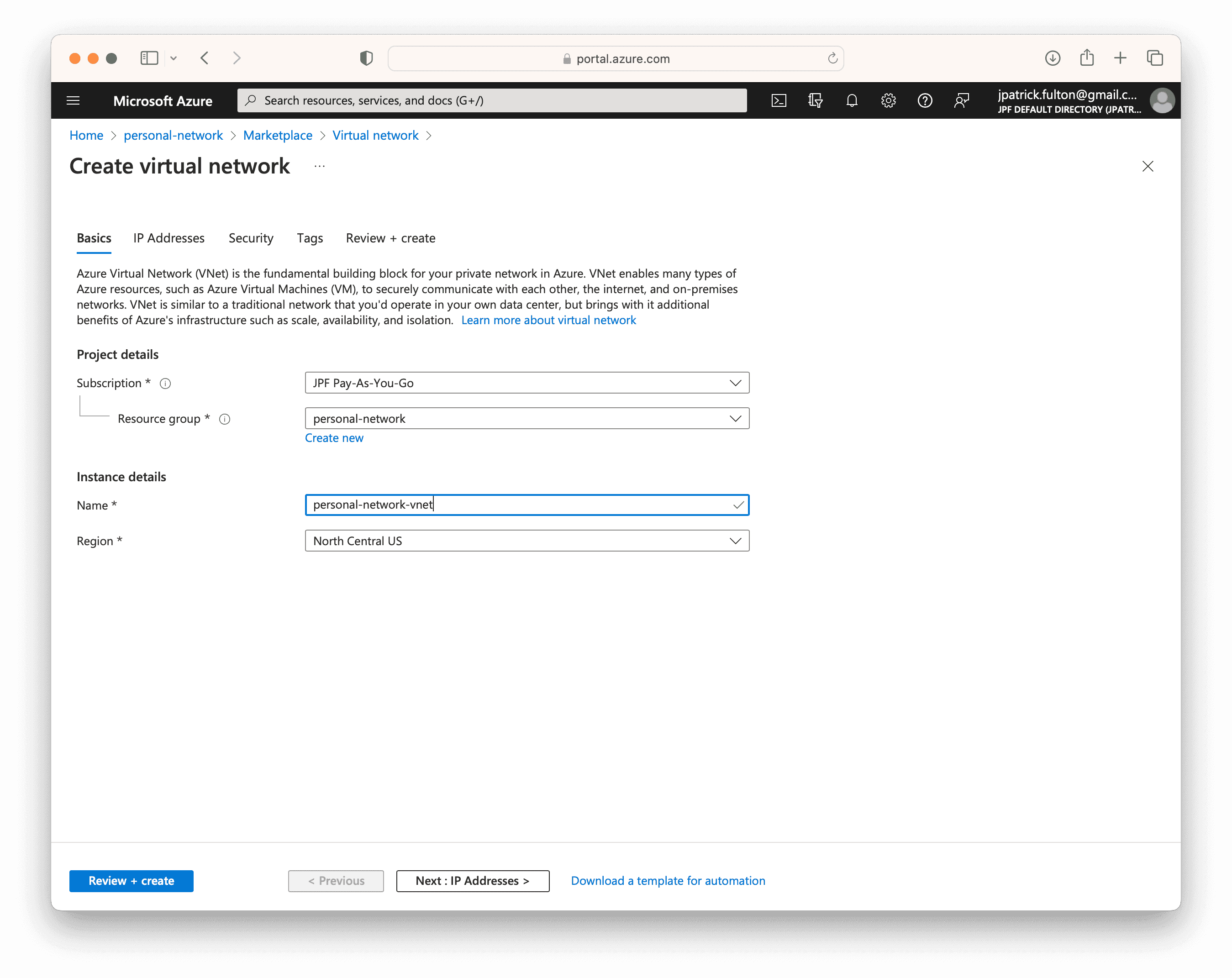Go to Home breadcrumb

pyautogui.click(x=86, y=136)
